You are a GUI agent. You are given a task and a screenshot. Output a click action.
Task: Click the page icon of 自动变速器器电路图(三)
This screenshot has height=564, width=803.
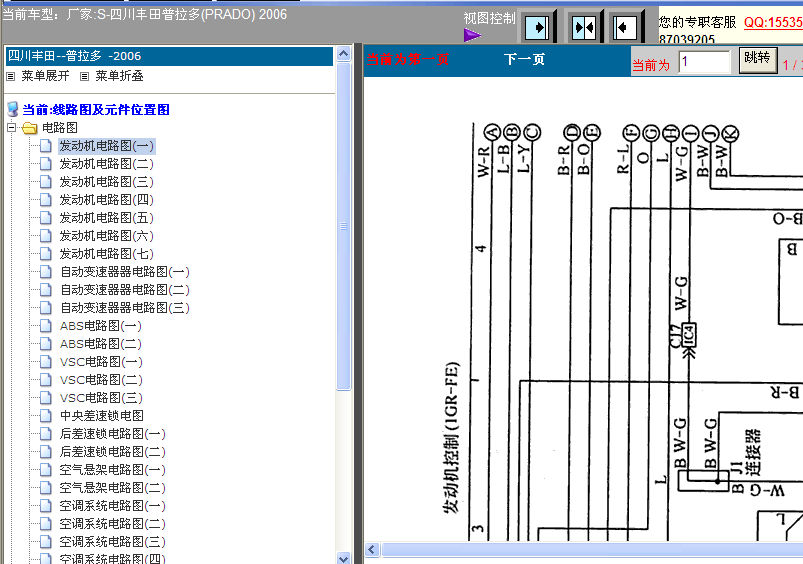pyautogui.click(x=46, y=308)
